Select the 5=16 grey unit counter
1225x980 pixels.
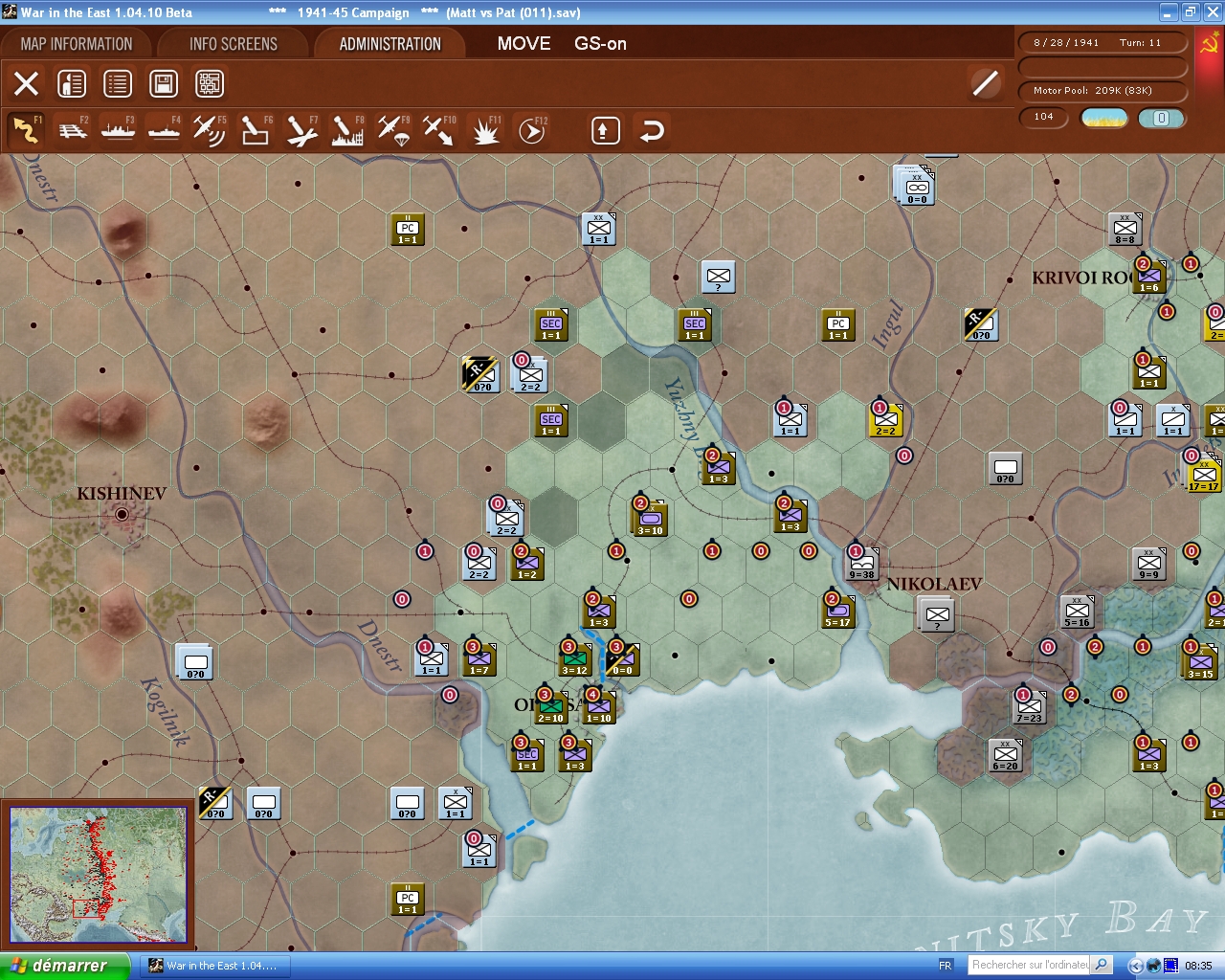tap(1078, 611)
